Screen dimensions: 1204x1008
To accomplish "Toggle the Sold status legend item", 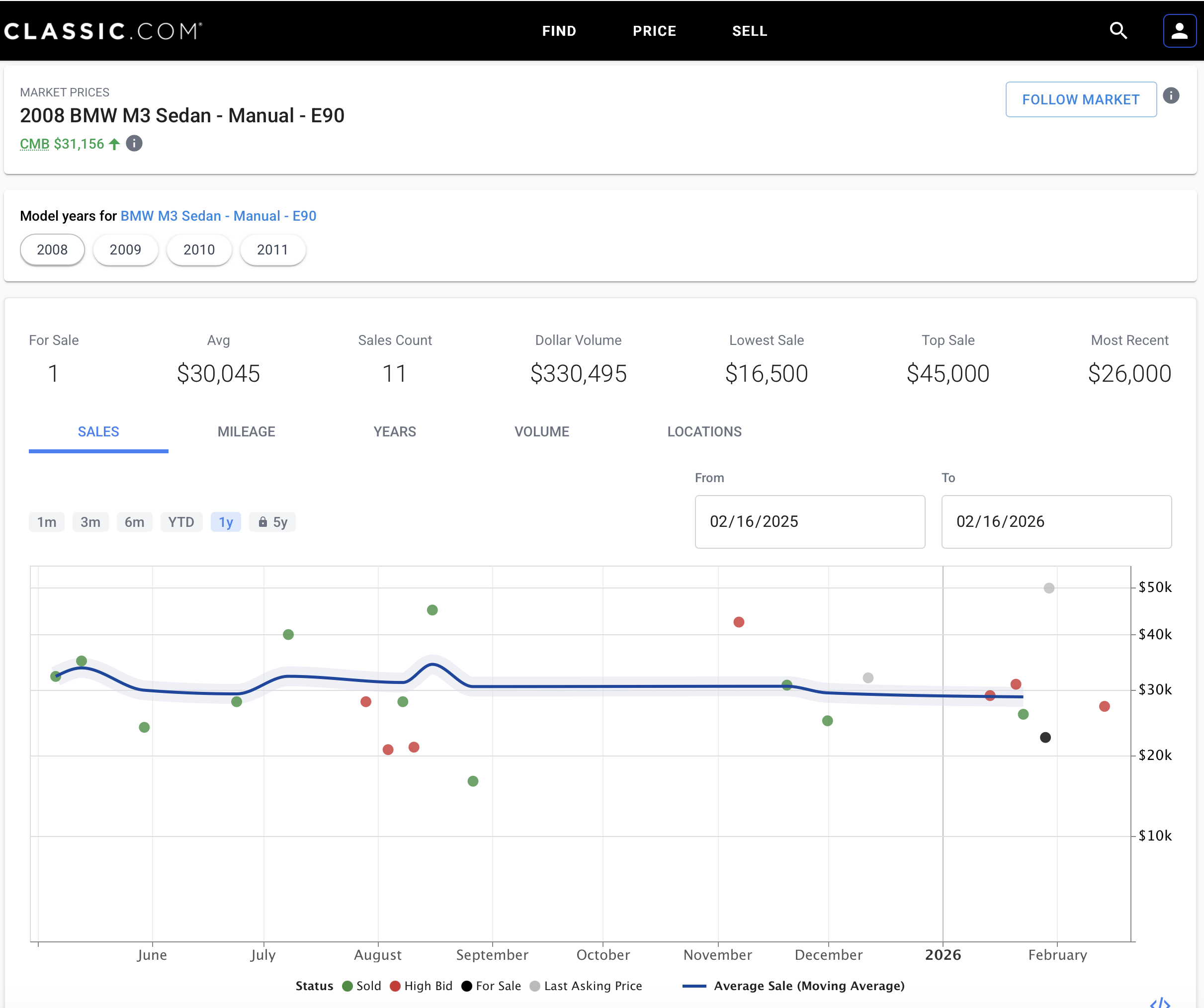I will [361, 986].
